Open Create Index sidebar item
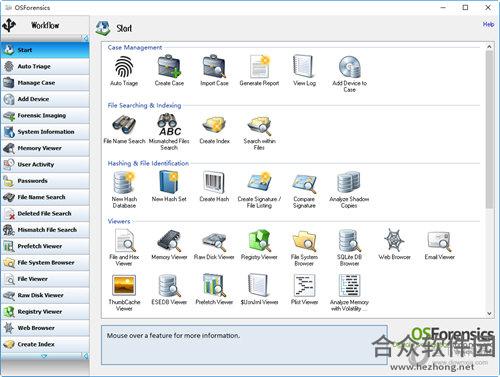The width and height of the screenshot is (500, 377). point(45,344)
